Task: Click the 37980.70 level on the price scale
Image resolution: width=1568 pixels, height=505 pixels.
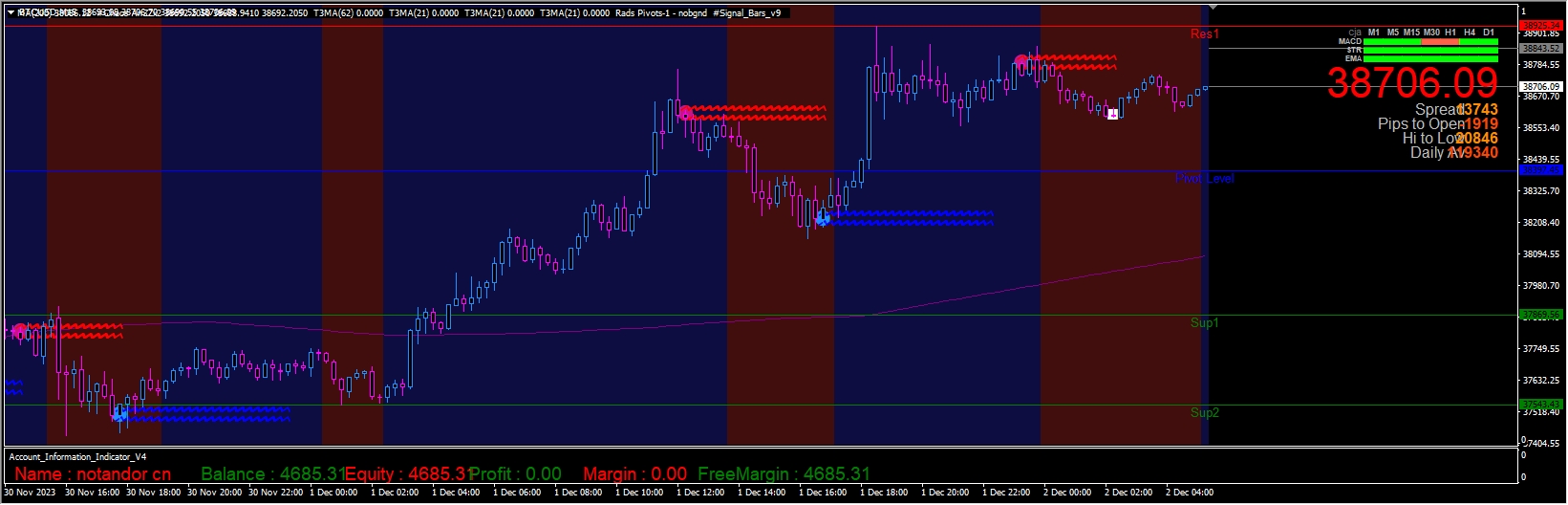Action: click(x=1541, y=286)
